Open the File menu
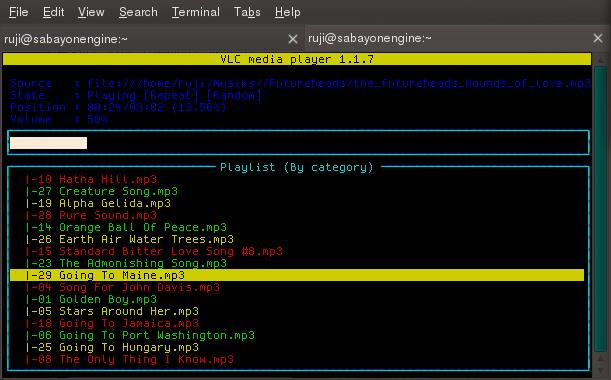This screenshot has height=380, width=611. [18, 12]
